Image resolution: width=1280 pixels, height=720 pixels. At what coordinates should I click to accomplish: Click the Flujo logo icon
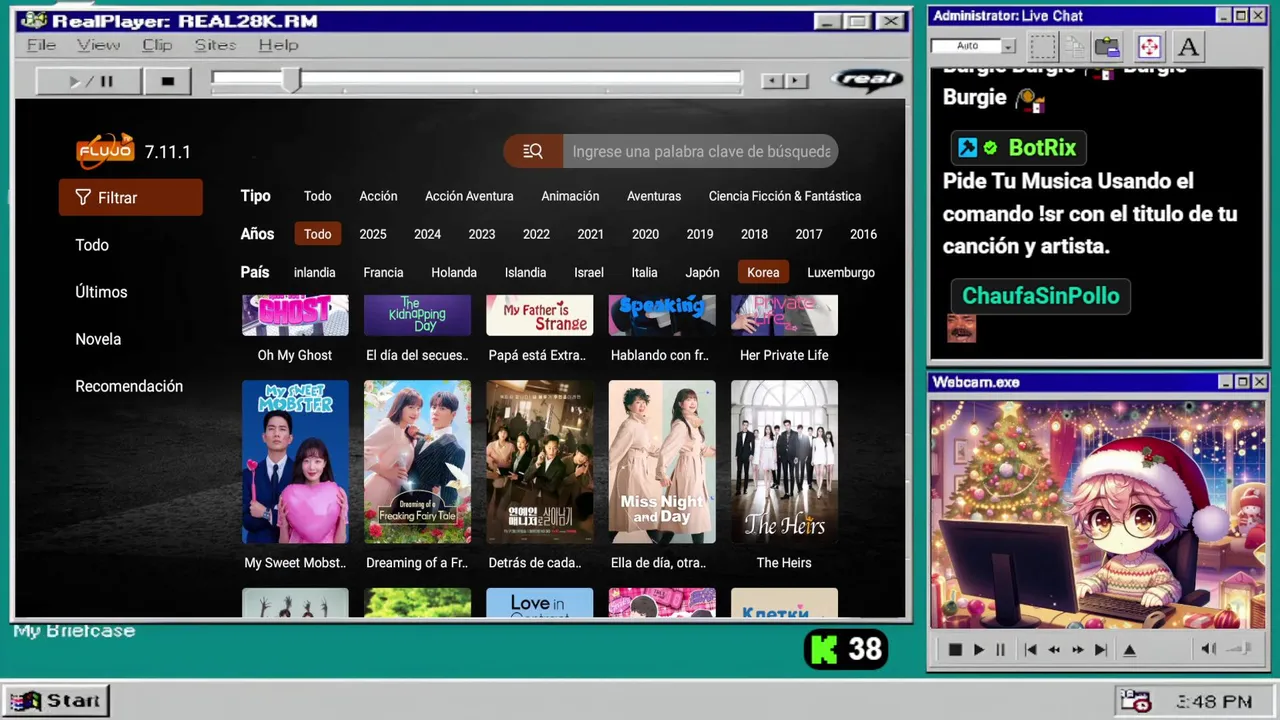coord(105,151)
